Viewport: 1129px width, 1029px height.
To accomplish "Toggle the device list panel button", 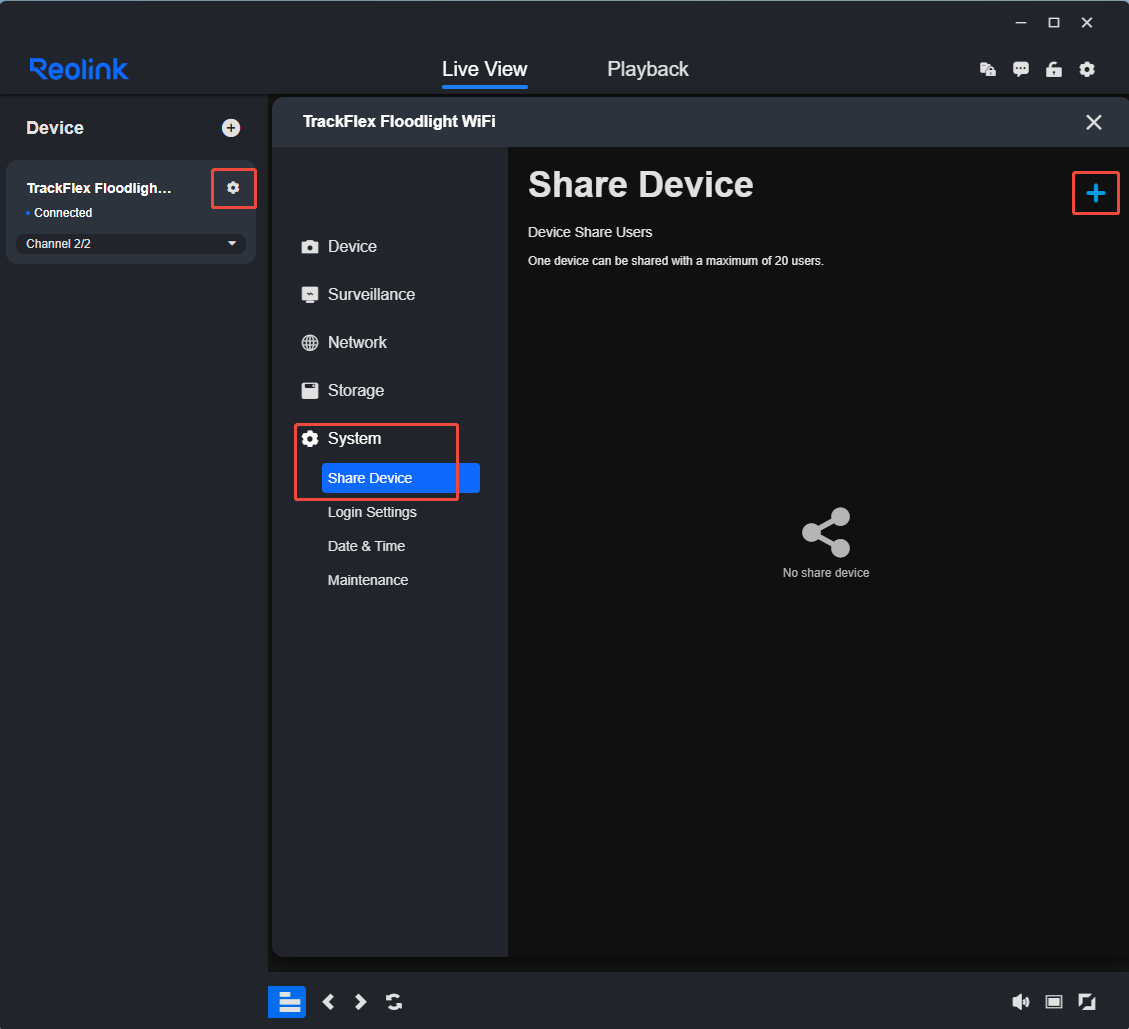I will [287, 1002].
